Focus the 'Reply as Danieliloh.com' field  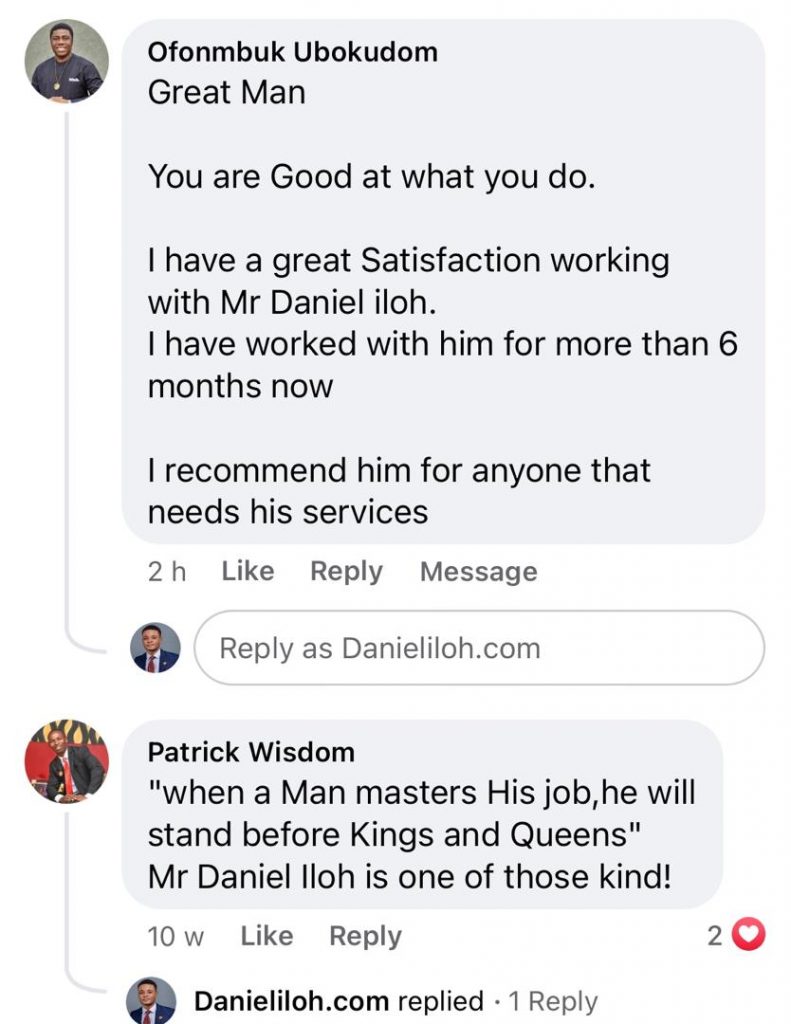[x=478, y=648]
